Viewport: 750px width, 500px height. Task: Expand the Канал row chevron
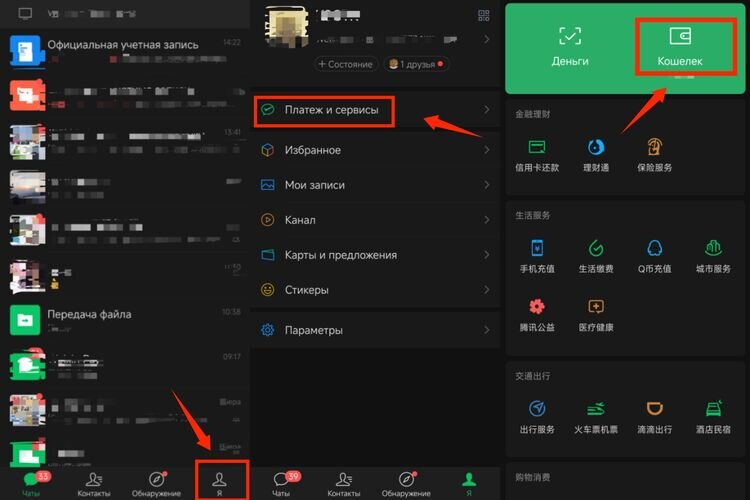486,220
